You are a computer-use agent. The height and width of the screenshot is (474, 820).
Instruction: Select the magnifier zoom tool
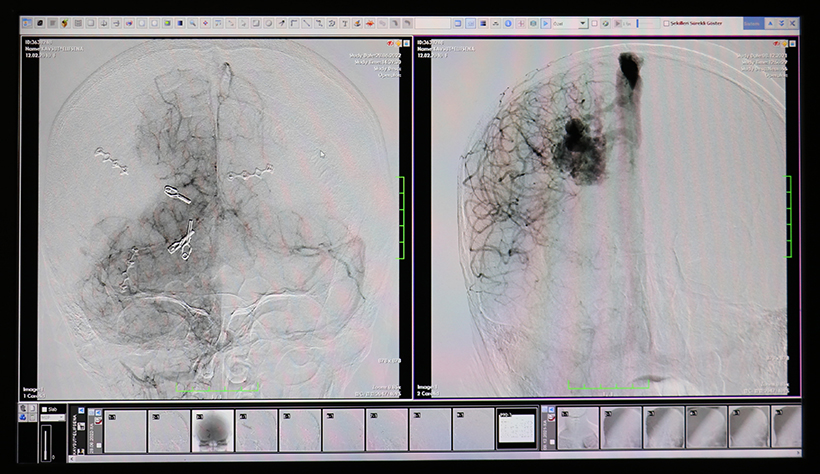click(x=192, y=24)
